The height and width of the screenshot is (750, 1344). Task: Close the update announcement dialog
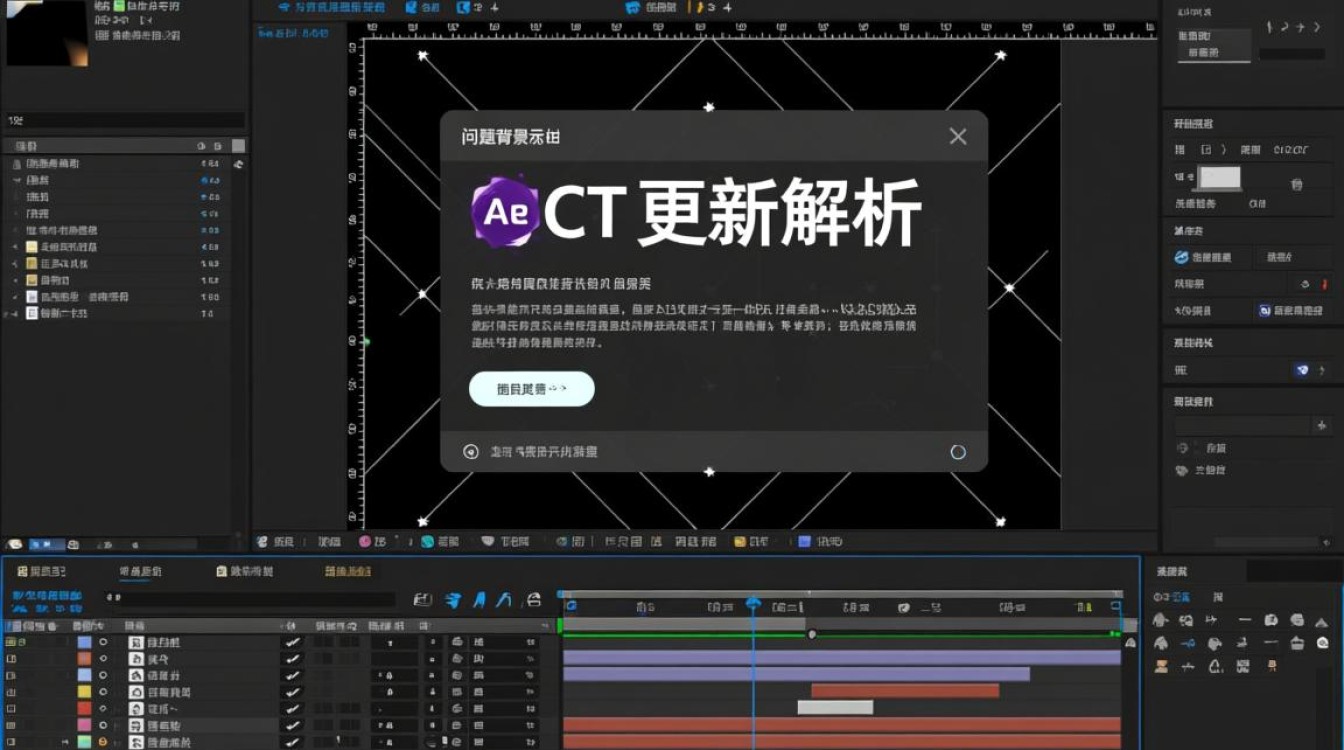(957, 136)
